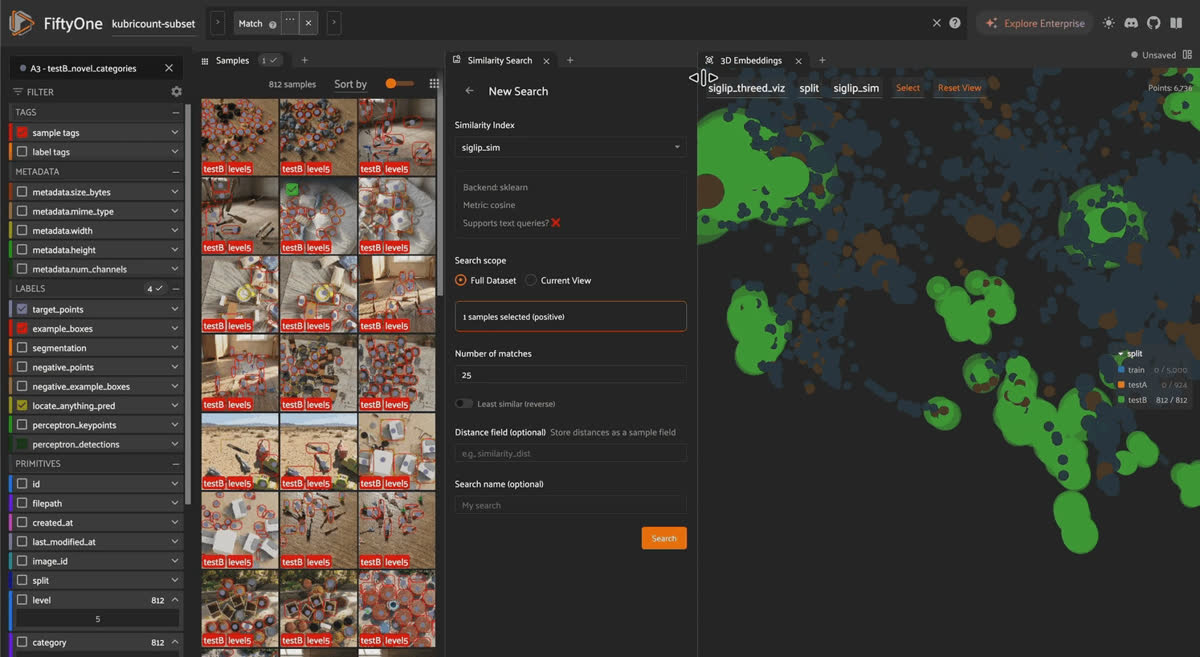Close the Similarity Search panel tab
This screenshot has width=1200, height=657.
click(x=546, y=60)
